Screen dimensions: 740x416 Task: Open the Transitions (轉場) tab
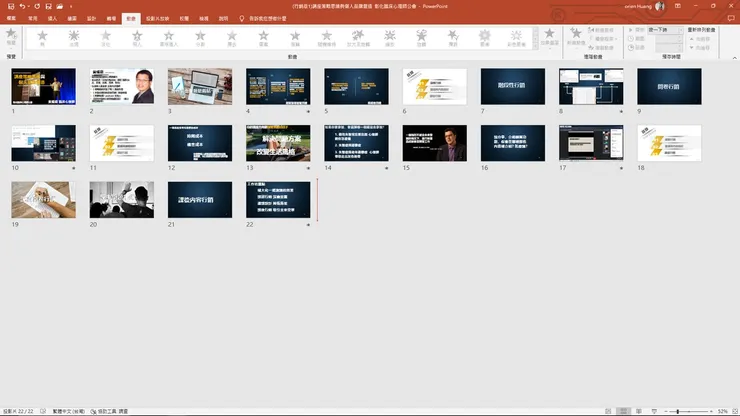tap(111, 18)
